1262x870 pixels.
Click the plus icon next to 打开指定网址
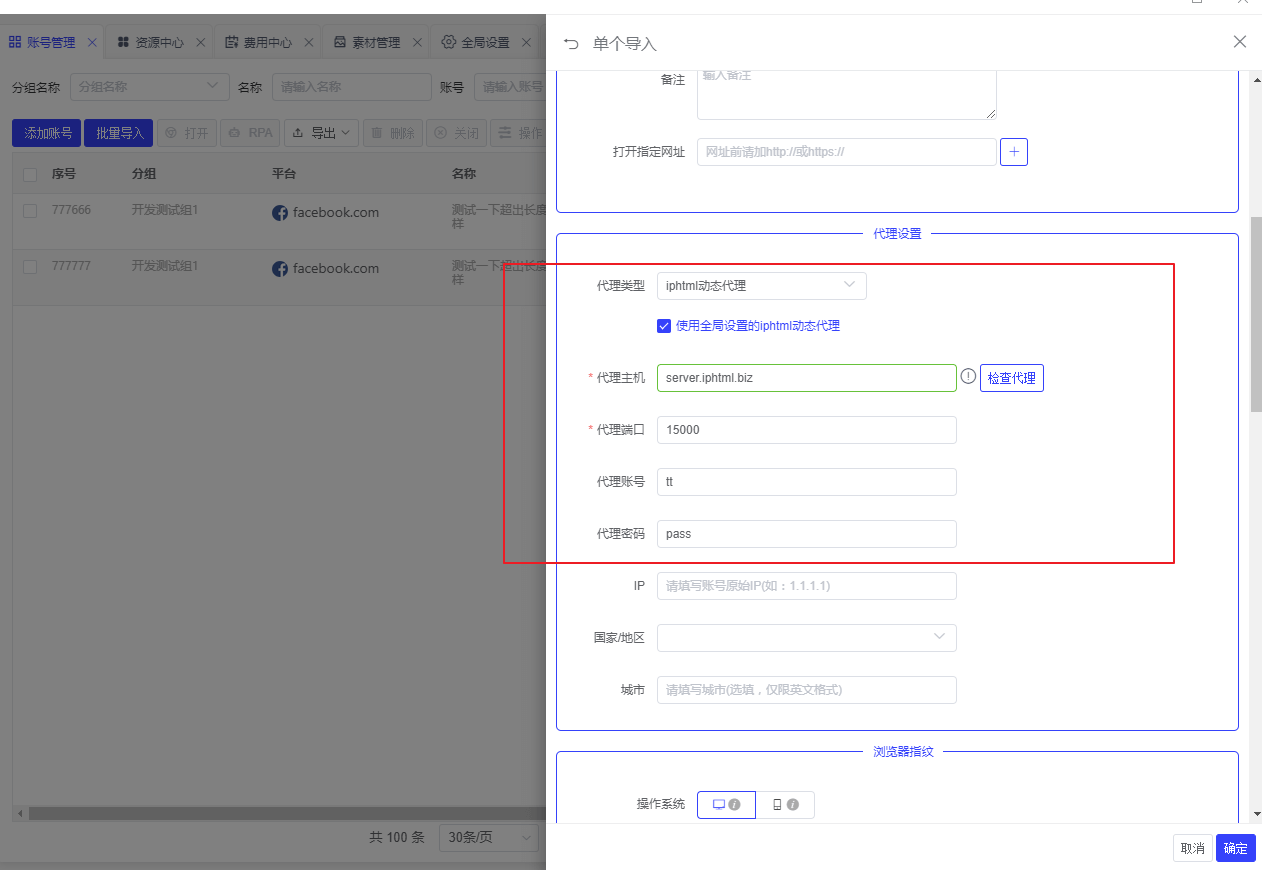tap(1013, 151)
